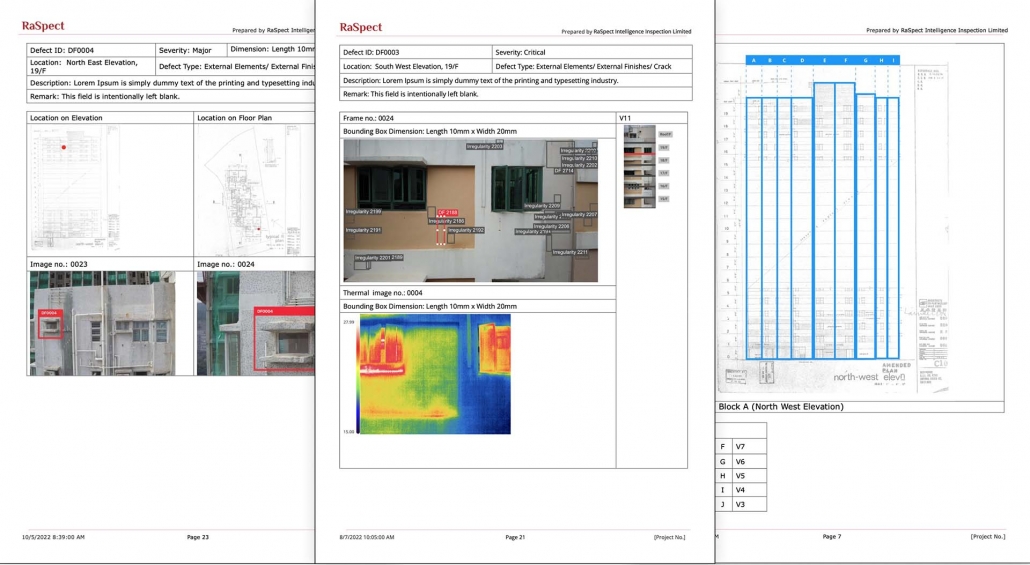Screen dimensions: 1030x565
Task: Click the red dot on the elevation drawing
Action: 64,147
